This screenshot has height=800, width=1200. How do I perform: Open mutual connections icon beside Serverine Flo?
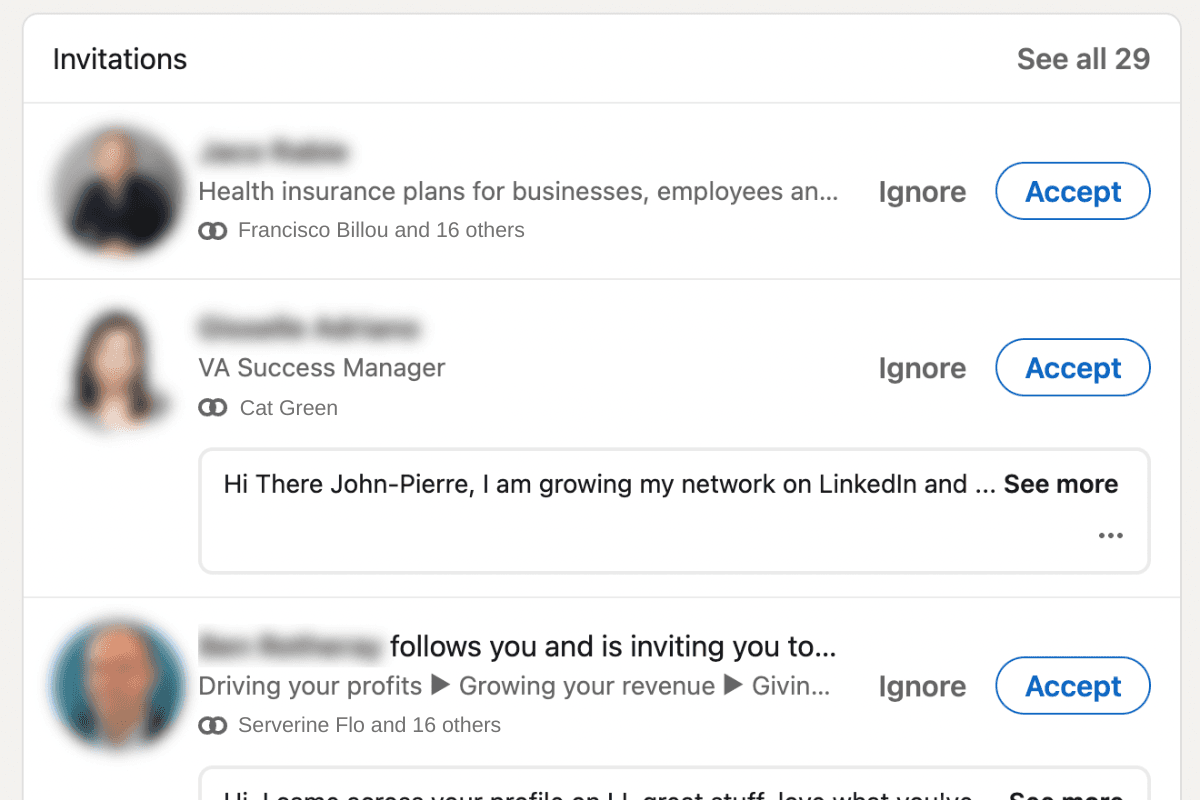(212, 725)
